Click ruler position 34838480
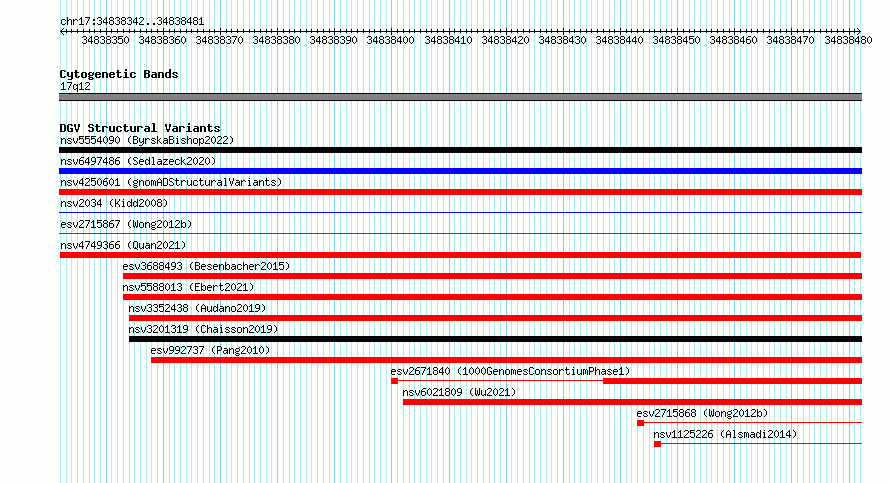Viewport: 890px width, 483px height. click(848, 40)
